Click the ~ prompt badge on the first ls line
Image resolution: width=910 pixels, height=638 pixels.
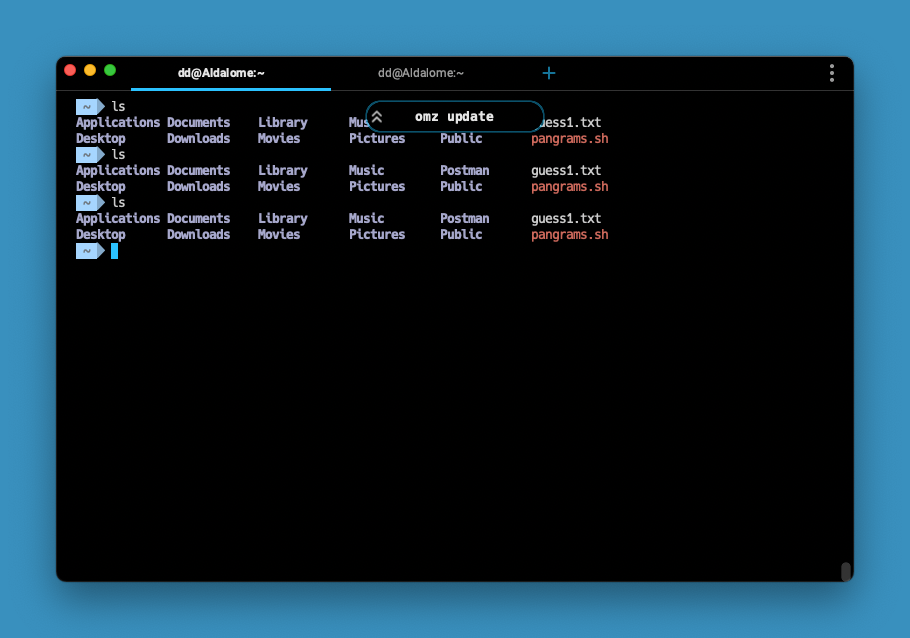[88, 105]
